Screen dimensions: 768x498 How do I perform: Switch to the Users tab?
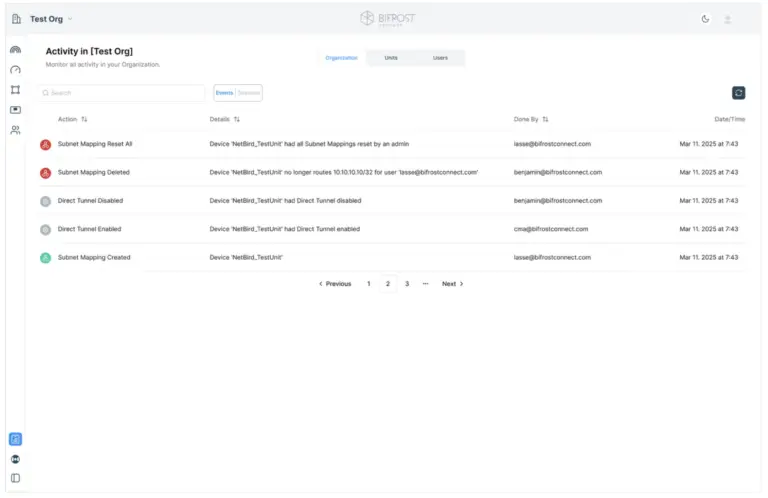(x=440, y=58)
